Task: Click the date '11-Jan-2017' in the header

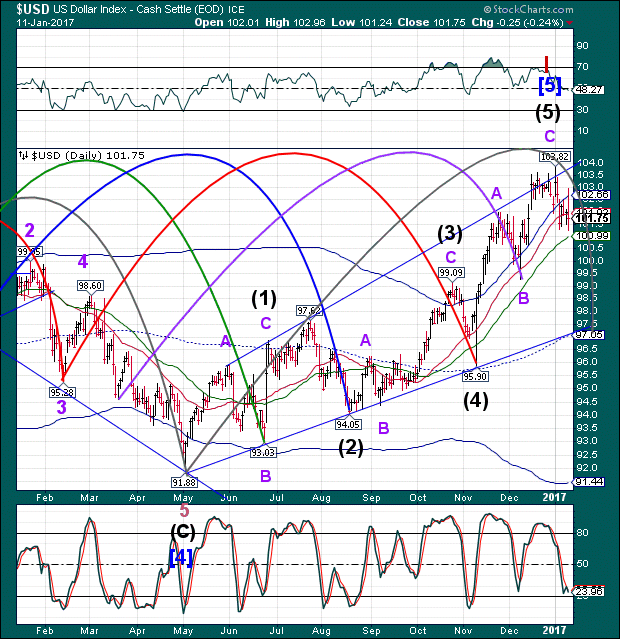Action: tap(45, 22)
